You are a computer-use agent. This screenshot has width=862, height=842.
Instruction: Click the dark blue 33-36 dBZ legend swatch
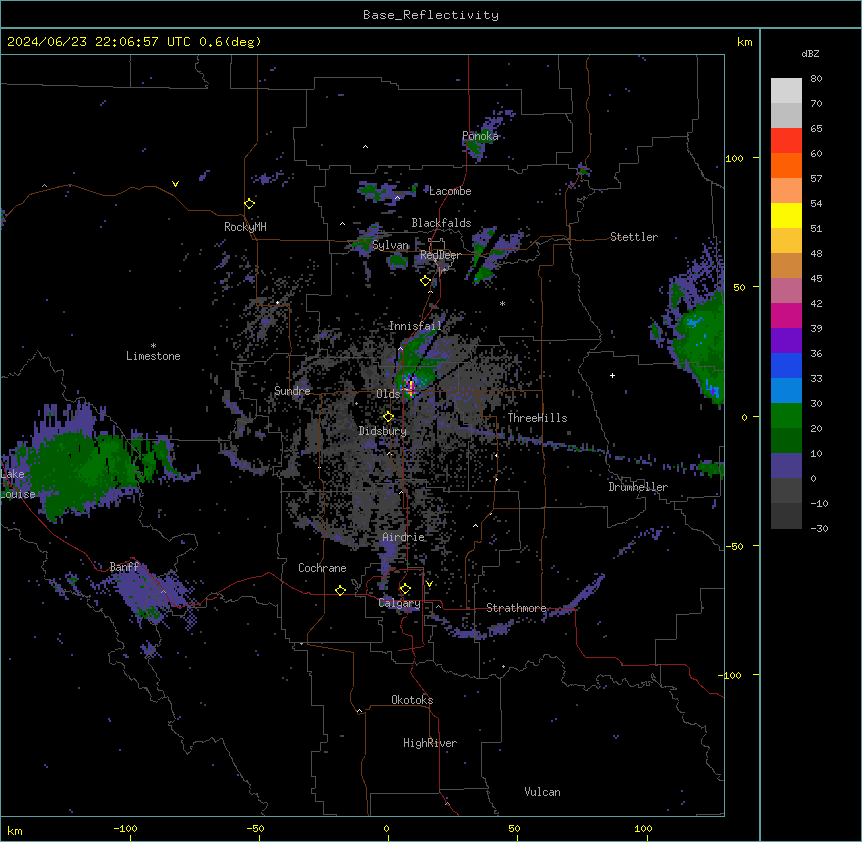pos(786,365)
